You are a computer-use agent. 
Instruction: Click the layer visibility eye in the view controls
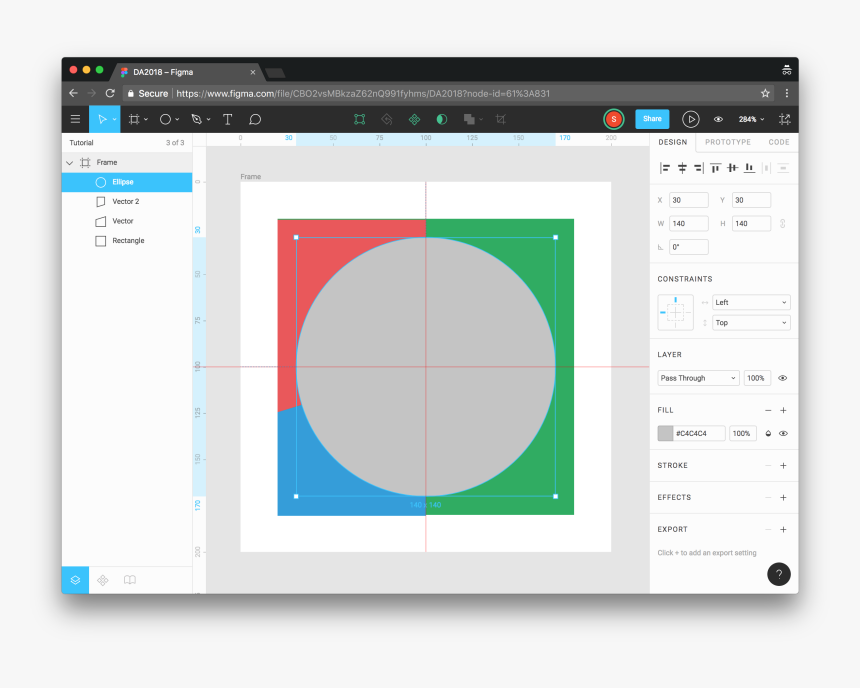(x=718, y=119)
